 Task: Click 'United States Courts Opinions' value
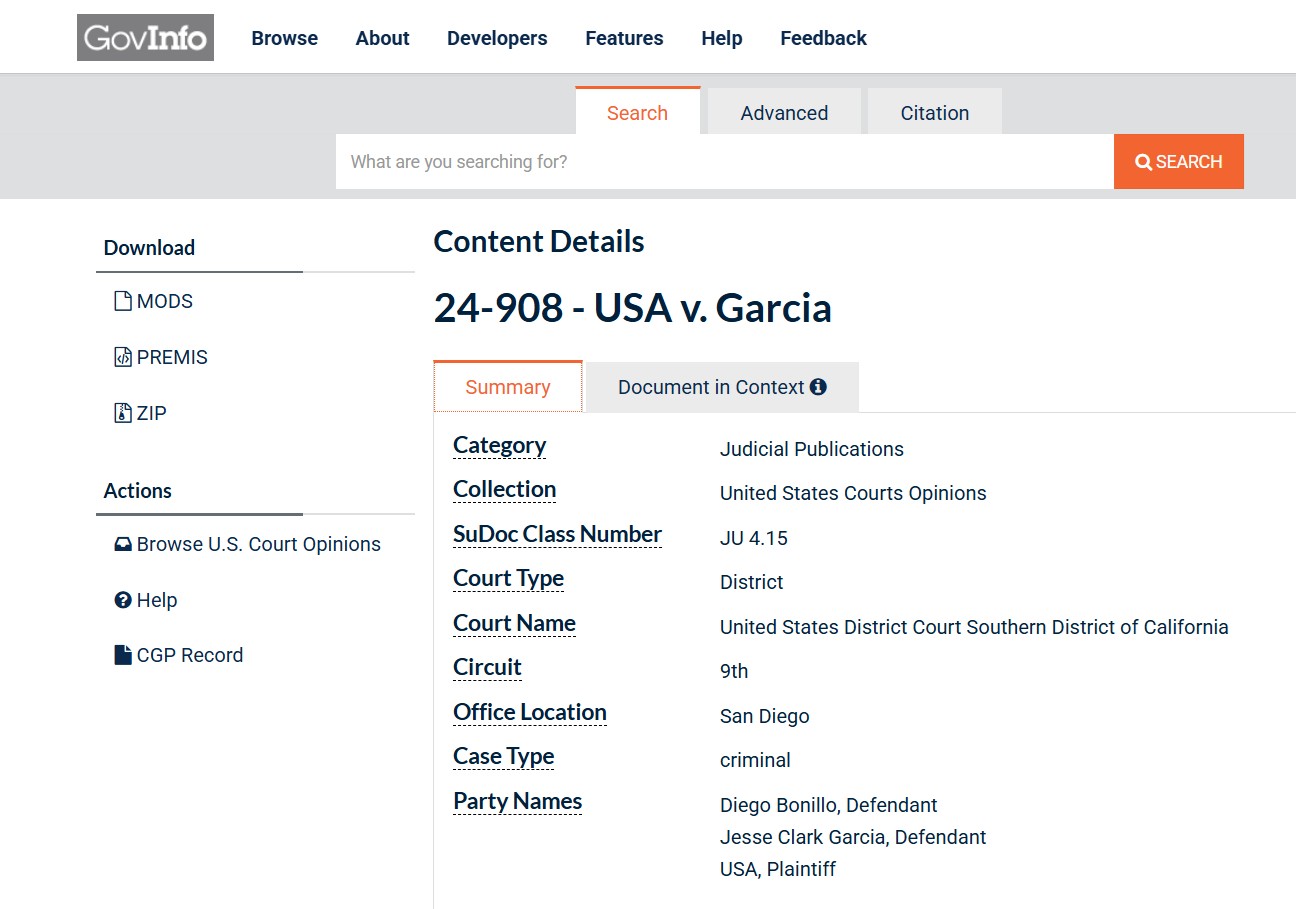(853, 493)
